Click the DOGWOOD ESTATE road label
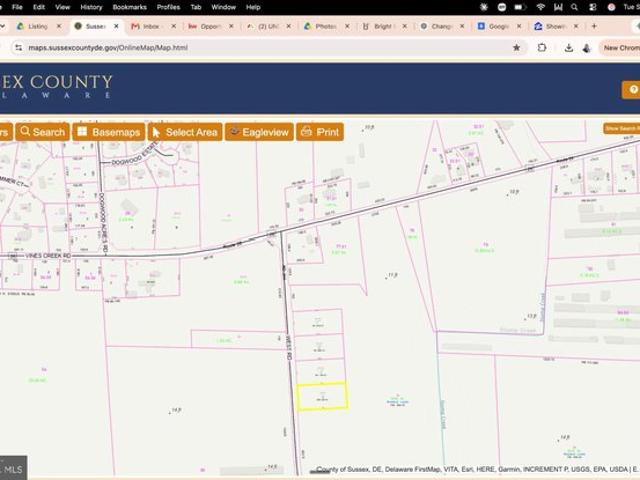Viewport: 640px width, 480px height. (x=135, y=154)
